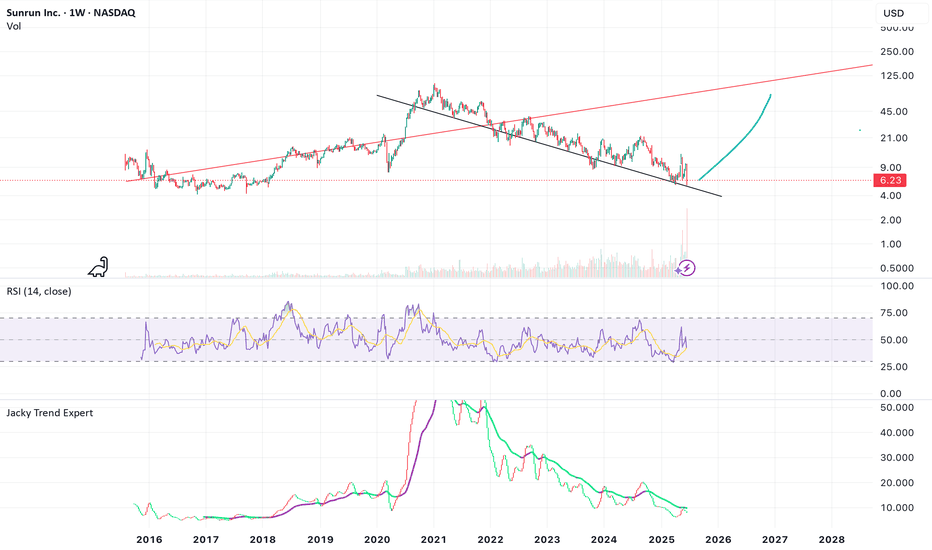Click the 10.000 Jacky Trend axis label

pyautogui.click(x=897, y=507)
